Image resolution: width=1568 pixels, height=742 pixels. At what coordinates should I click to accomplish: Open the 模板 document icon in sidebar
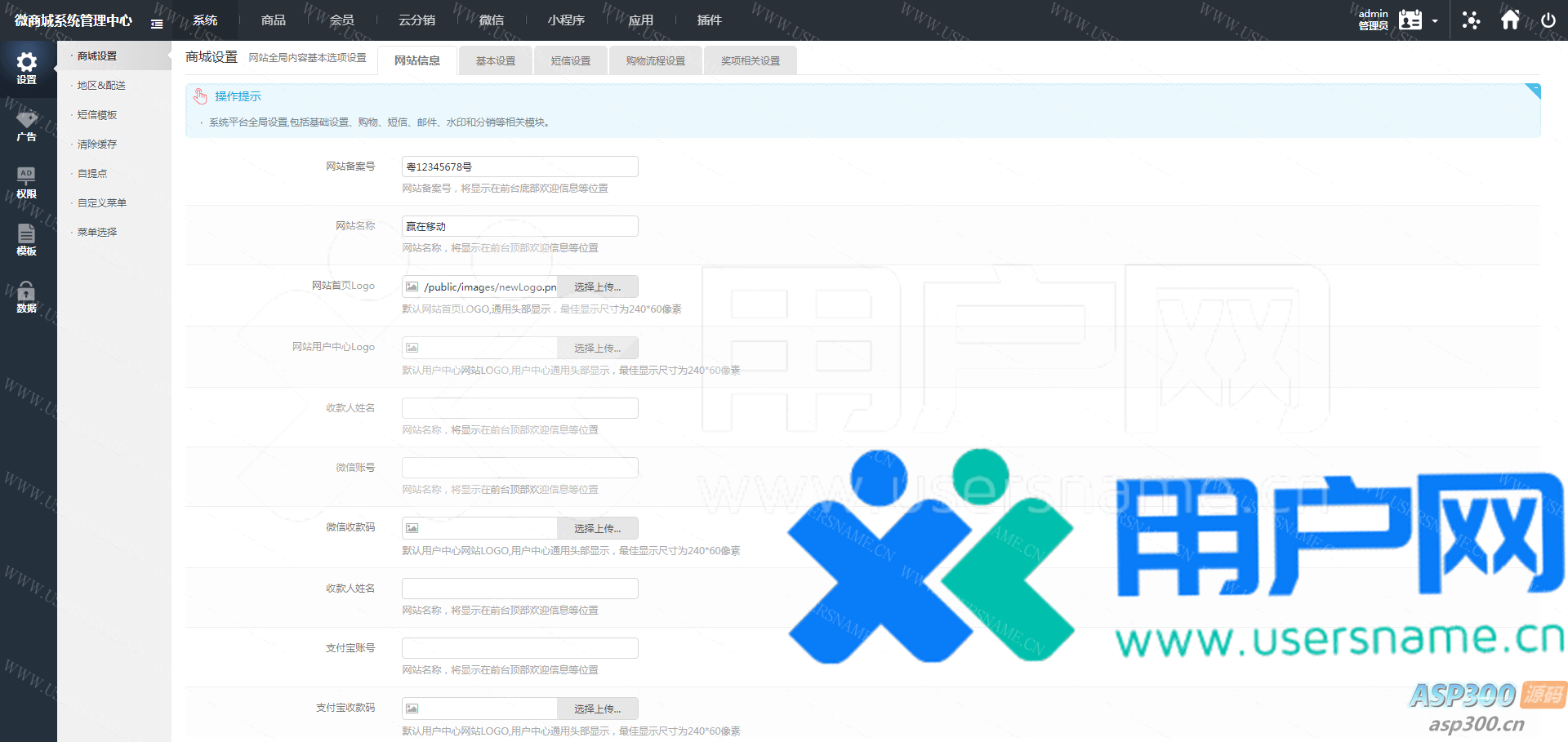point(27,233)
